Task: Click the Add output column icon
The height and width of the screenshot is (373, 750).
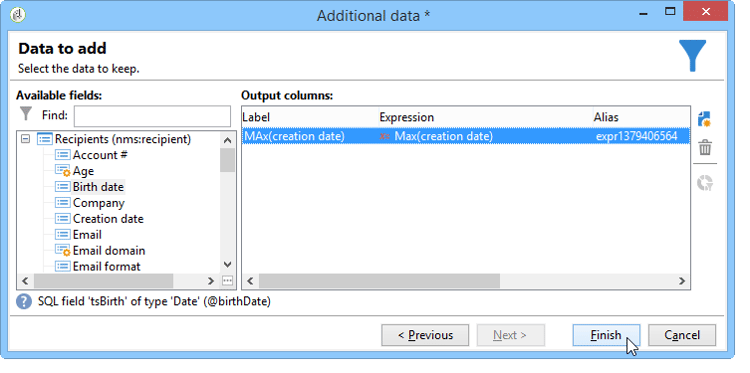Action: tap(704, 119)
